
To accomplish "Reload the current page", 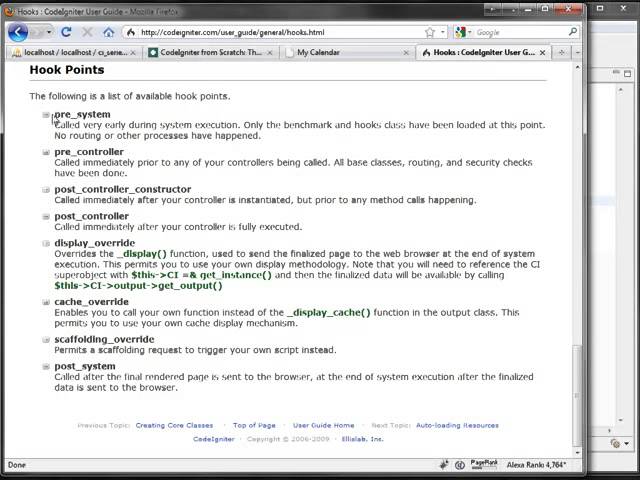I will pyautogui.click(x=66, y=32).
